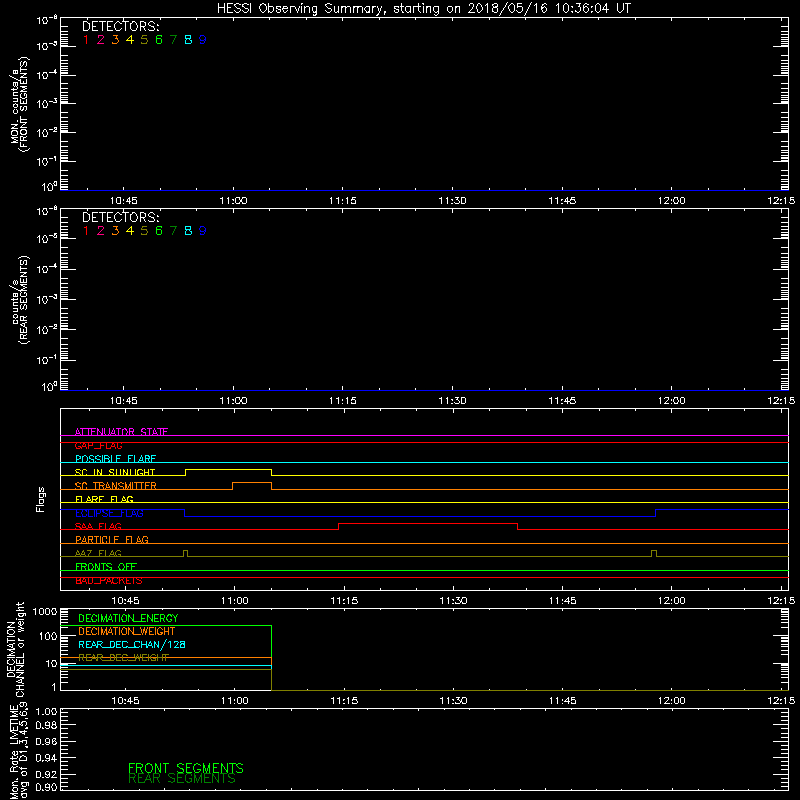Click cyan detector number 8 in front segments legend
800x800 pixels.
tap(188, 40)
